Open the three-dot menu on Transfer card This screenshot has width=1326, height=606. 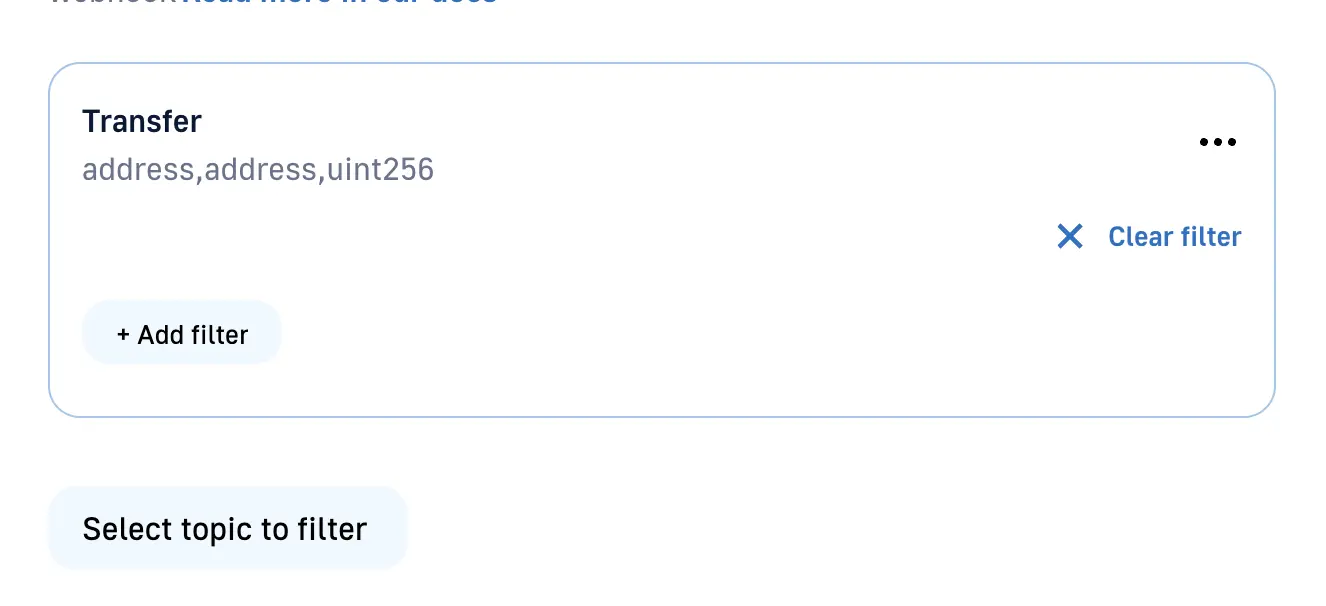(x=1217, y=142)
